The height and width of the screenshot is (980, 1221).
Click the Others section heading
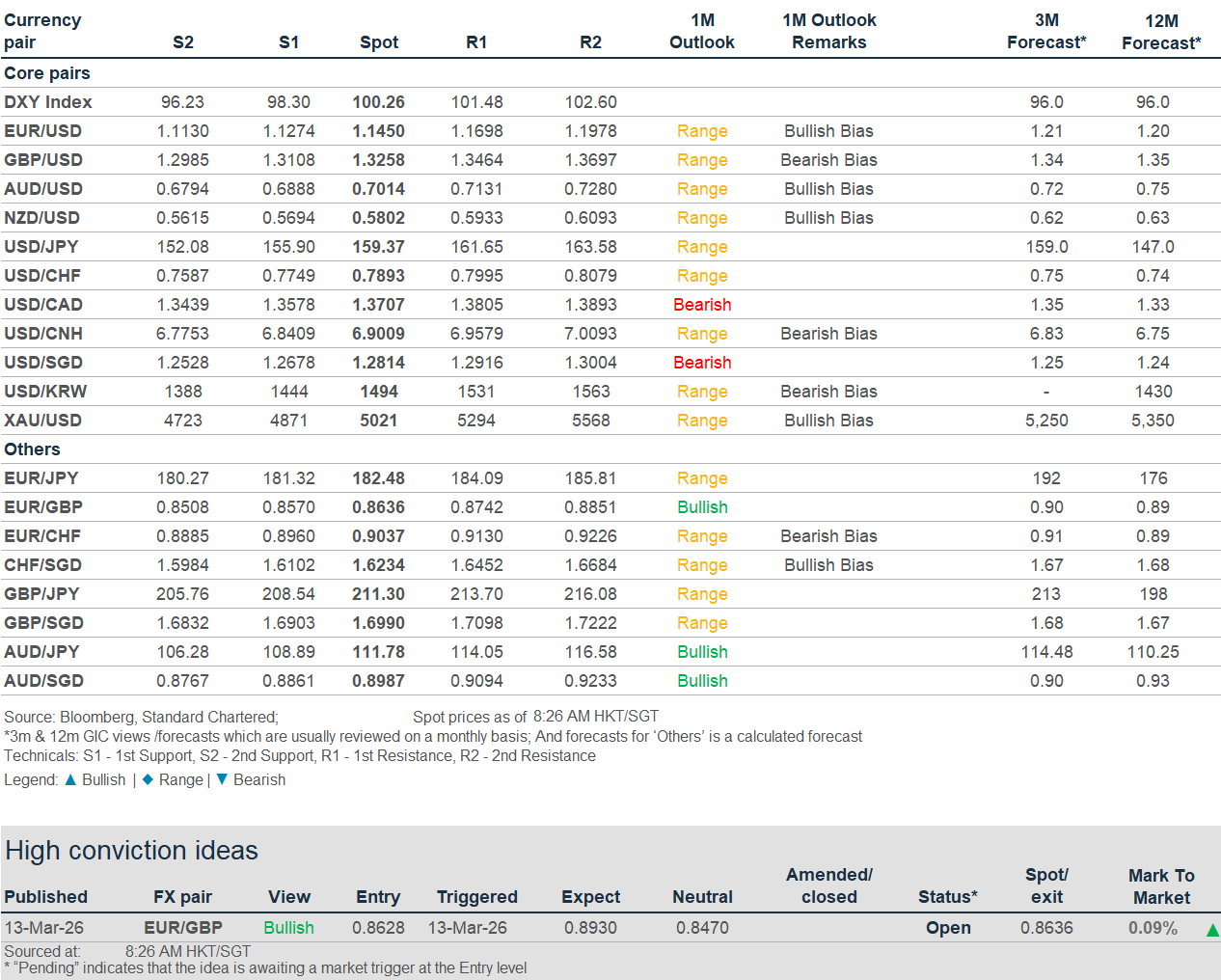(x=32, y=449)
